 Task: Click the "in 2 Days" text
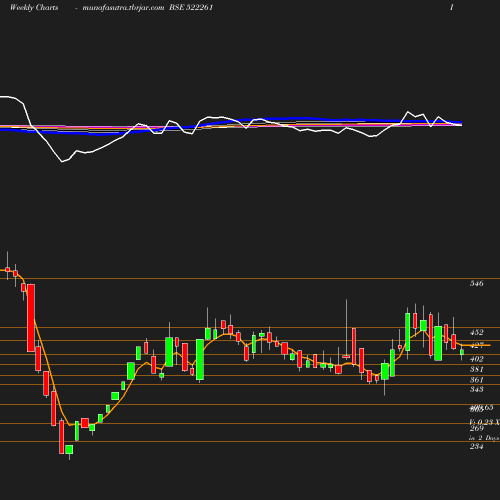tap(484, 438)
